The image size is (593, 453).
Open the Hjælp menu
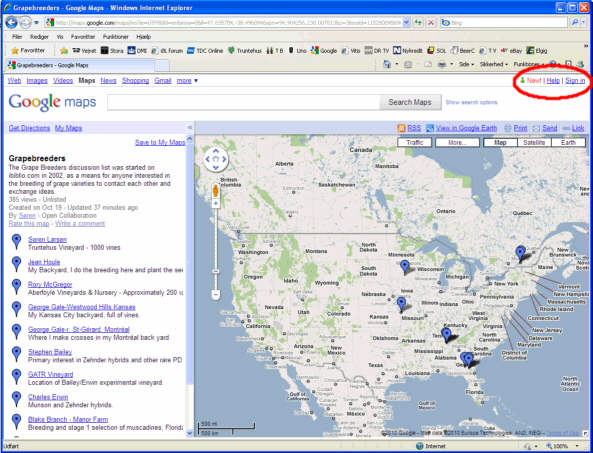click(x=143, y=37)
